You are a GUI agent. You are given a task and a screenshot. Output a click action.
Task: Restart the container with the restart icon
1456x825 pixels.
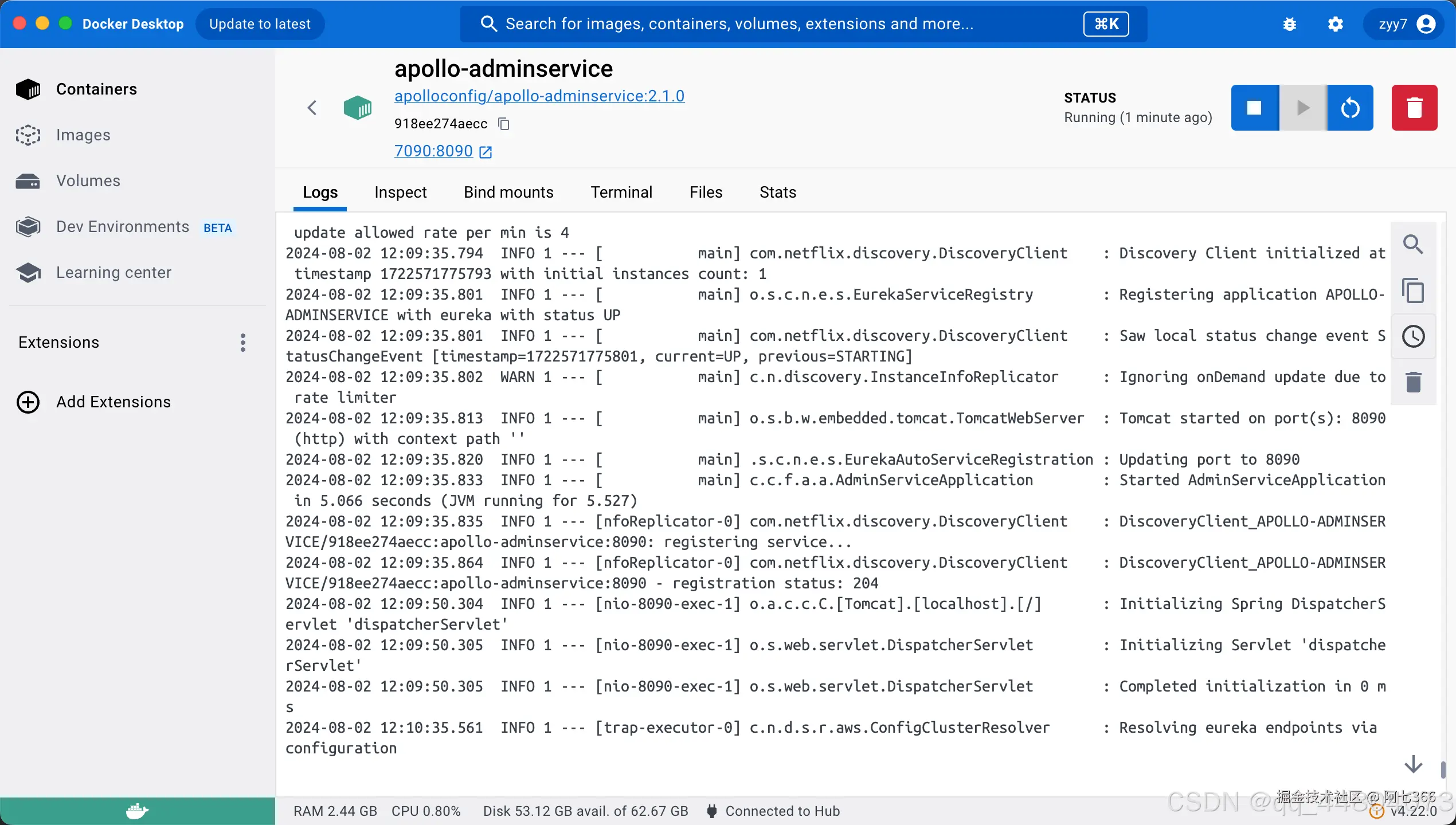pos(1350,108)
